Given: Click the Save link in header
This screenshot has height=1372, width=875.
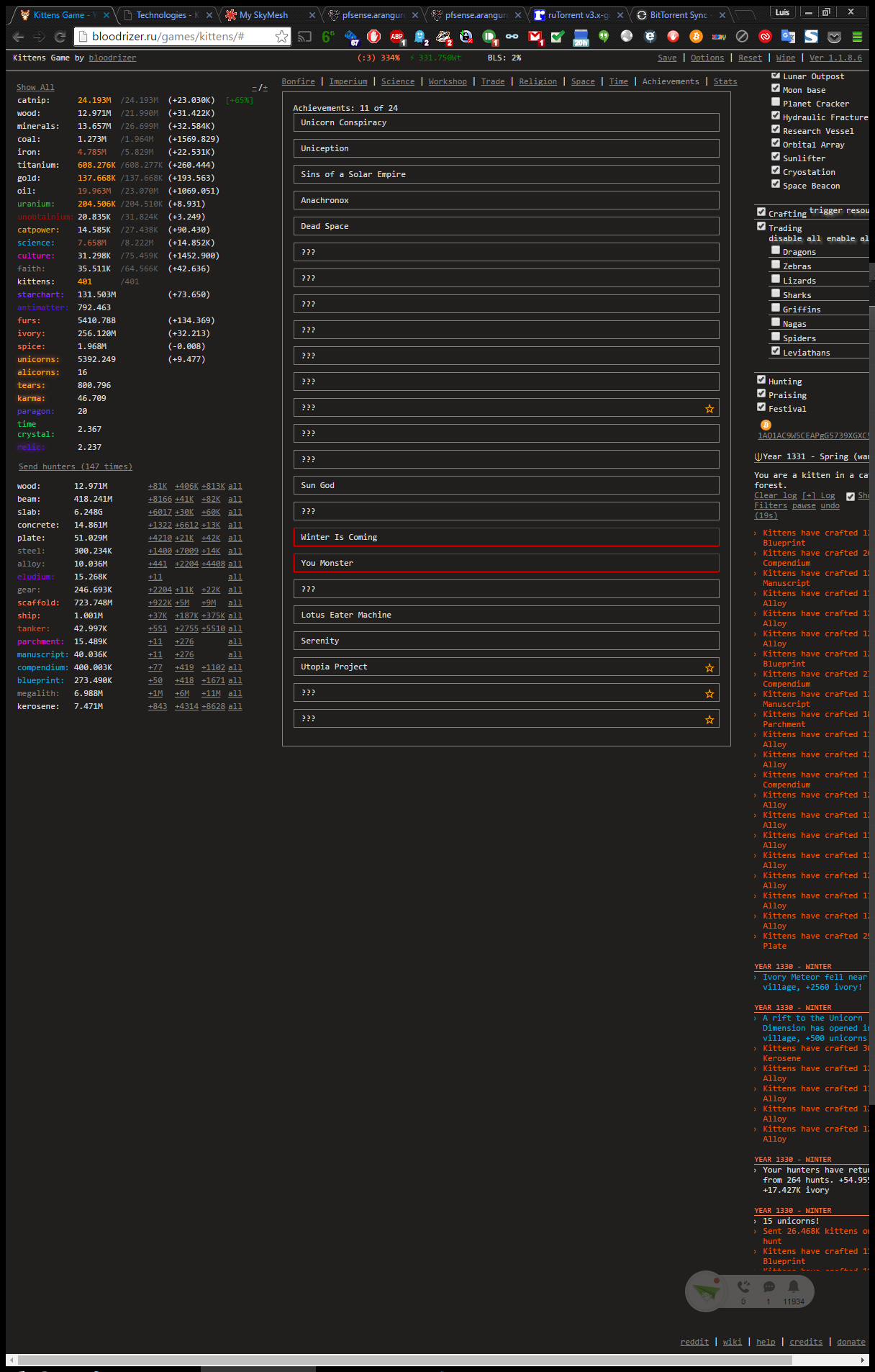Looking at the screenshot, I should click(667, 58).
